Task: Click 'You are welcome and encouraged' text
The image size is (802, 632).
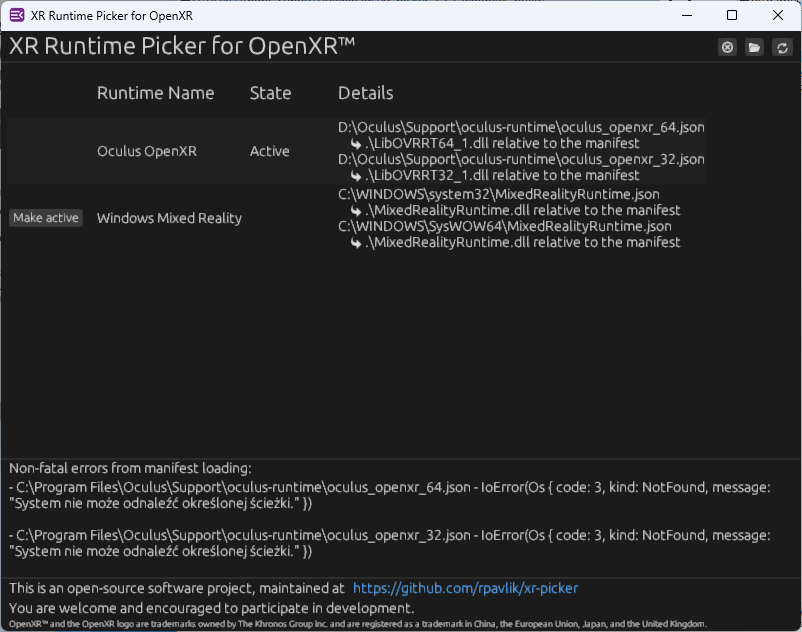Action: tap(212, 608)
